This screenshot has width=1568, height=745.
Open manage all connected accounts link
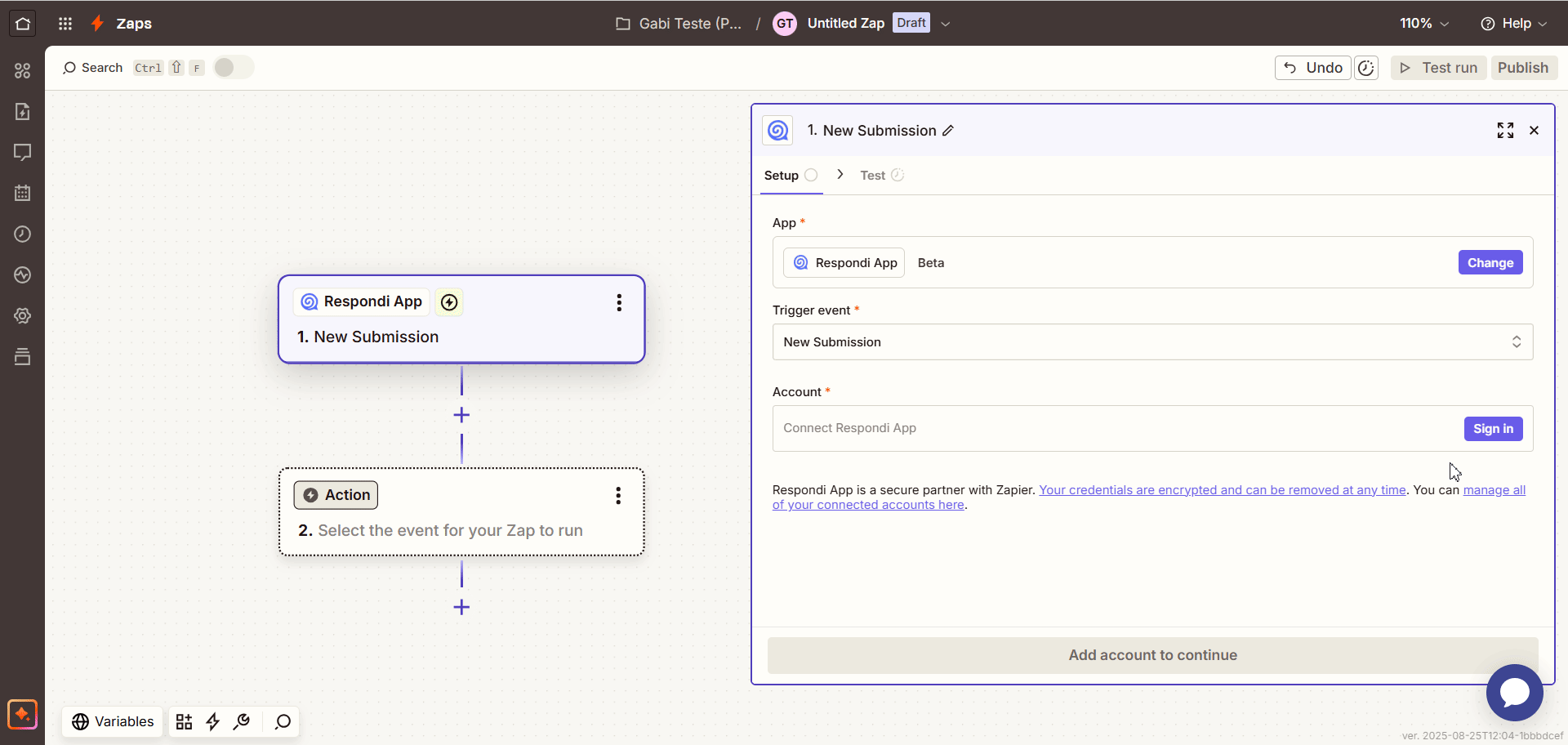click(x=1494, y=490)
